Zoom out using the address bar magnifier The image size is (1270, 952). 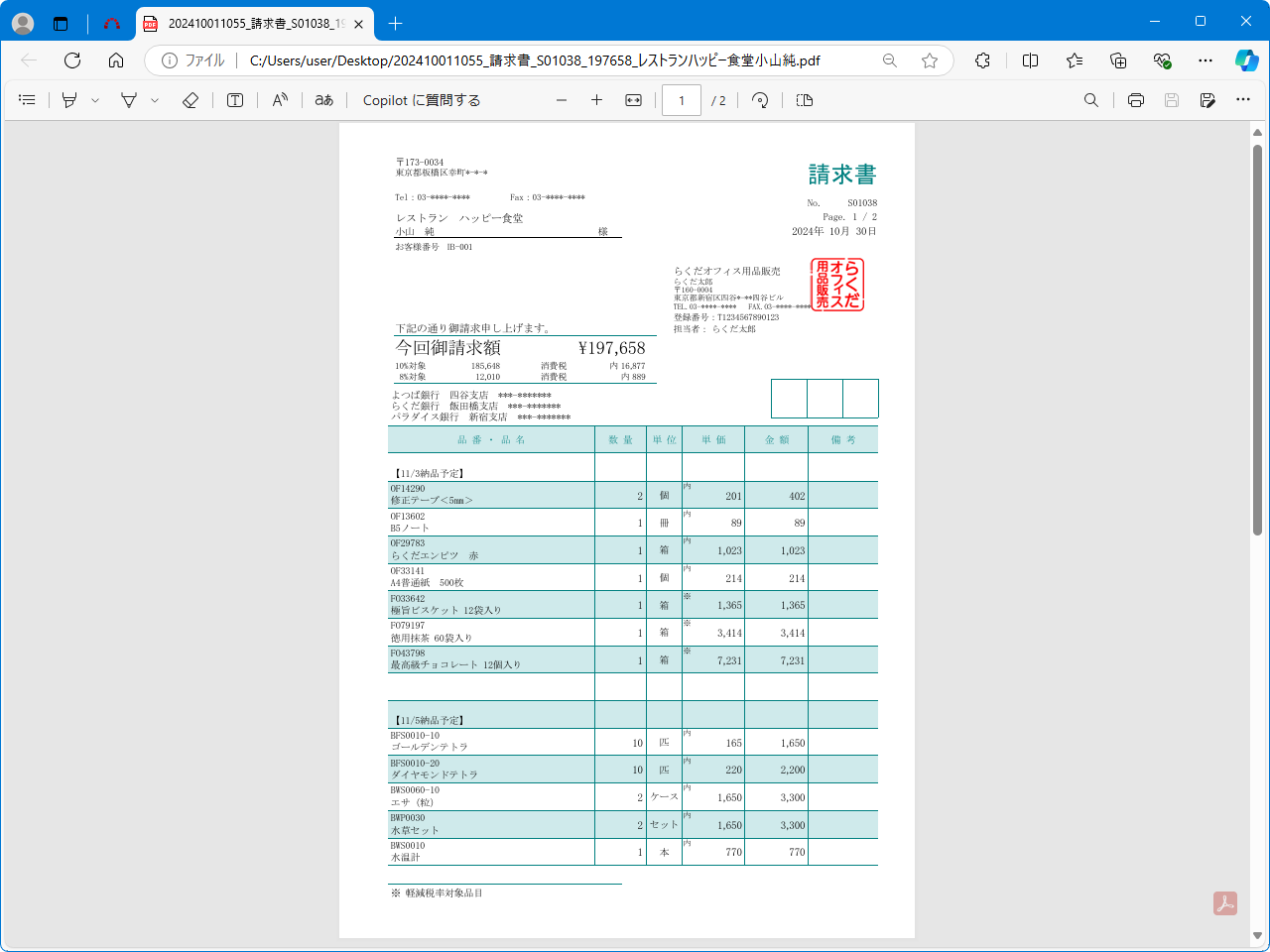890,60
